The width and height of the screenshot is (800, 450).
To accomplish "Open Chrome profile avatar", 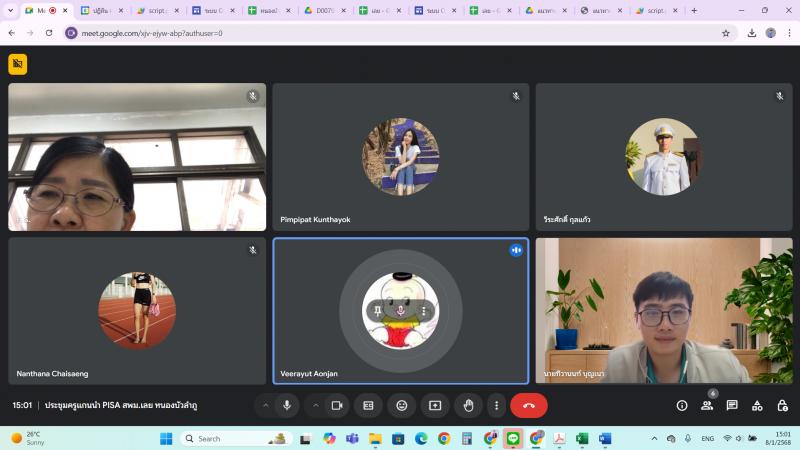I will [770, 33].
